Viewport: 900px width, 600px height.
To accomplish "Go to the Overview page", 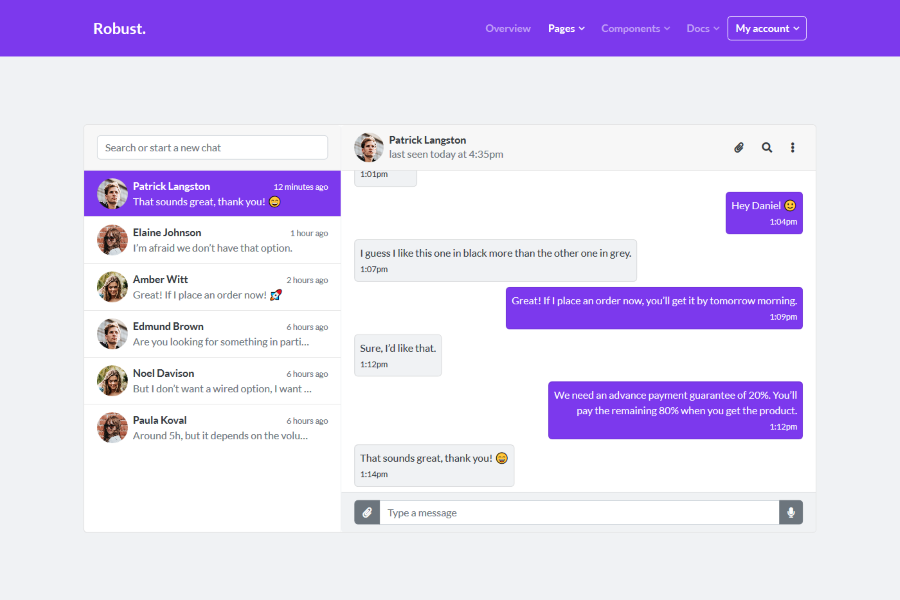I will coord(508,29).
